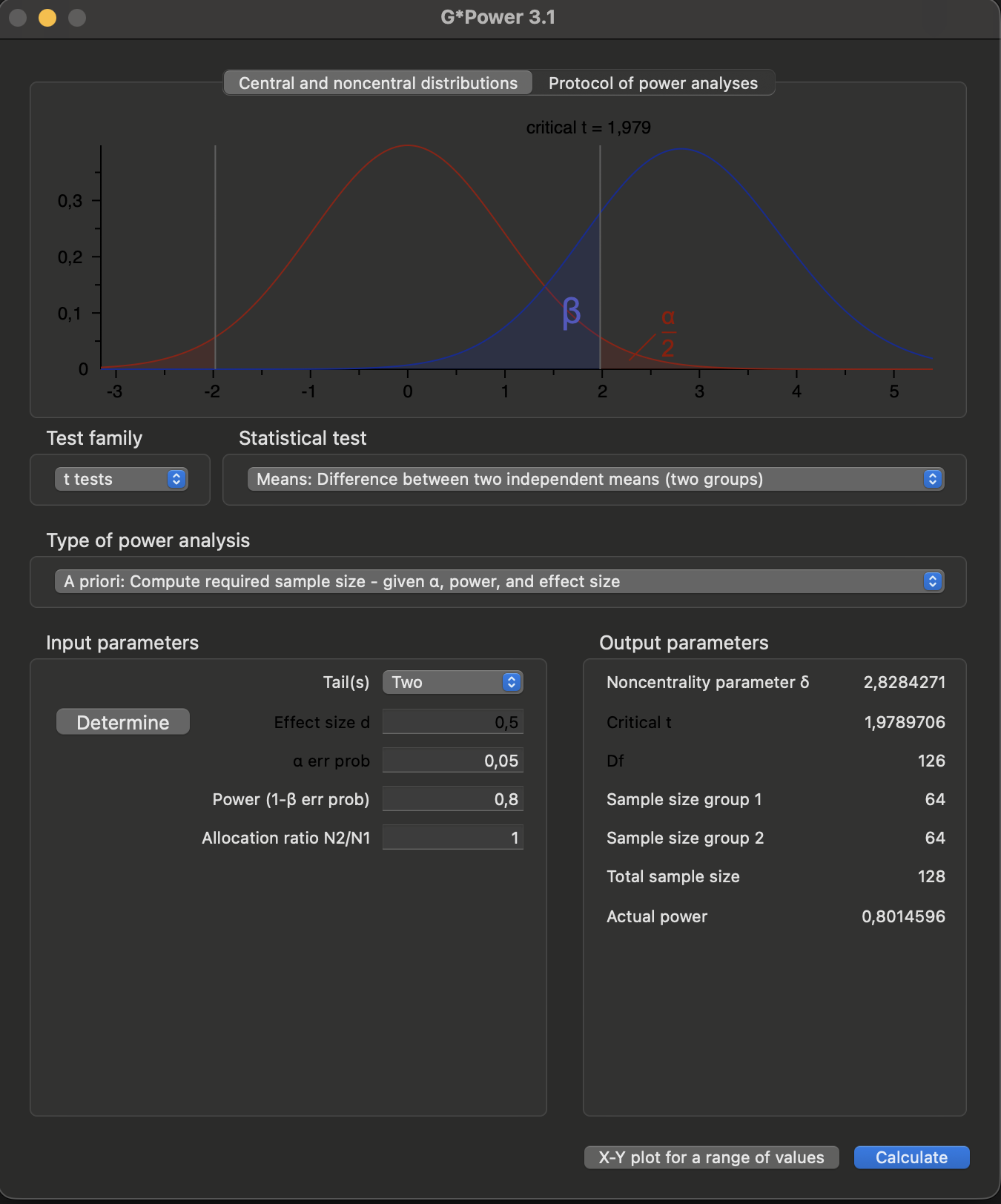This screenshot has width=1001, height=1204.
Task: Click the Effect size d input field
Action: point(453,722)
